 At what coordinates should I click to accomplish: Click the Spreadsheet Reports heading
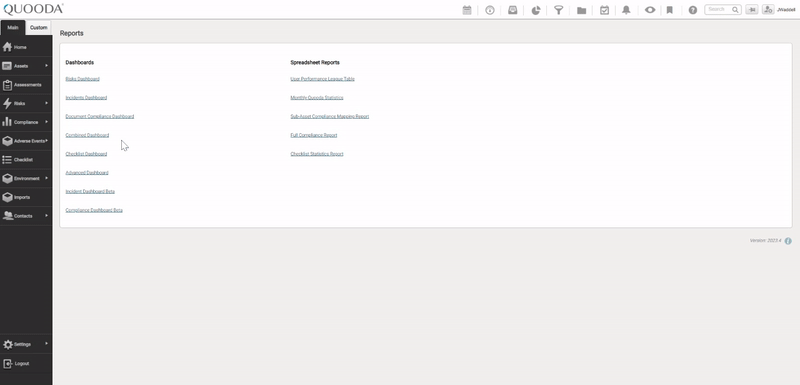click(x=315, y=63)
